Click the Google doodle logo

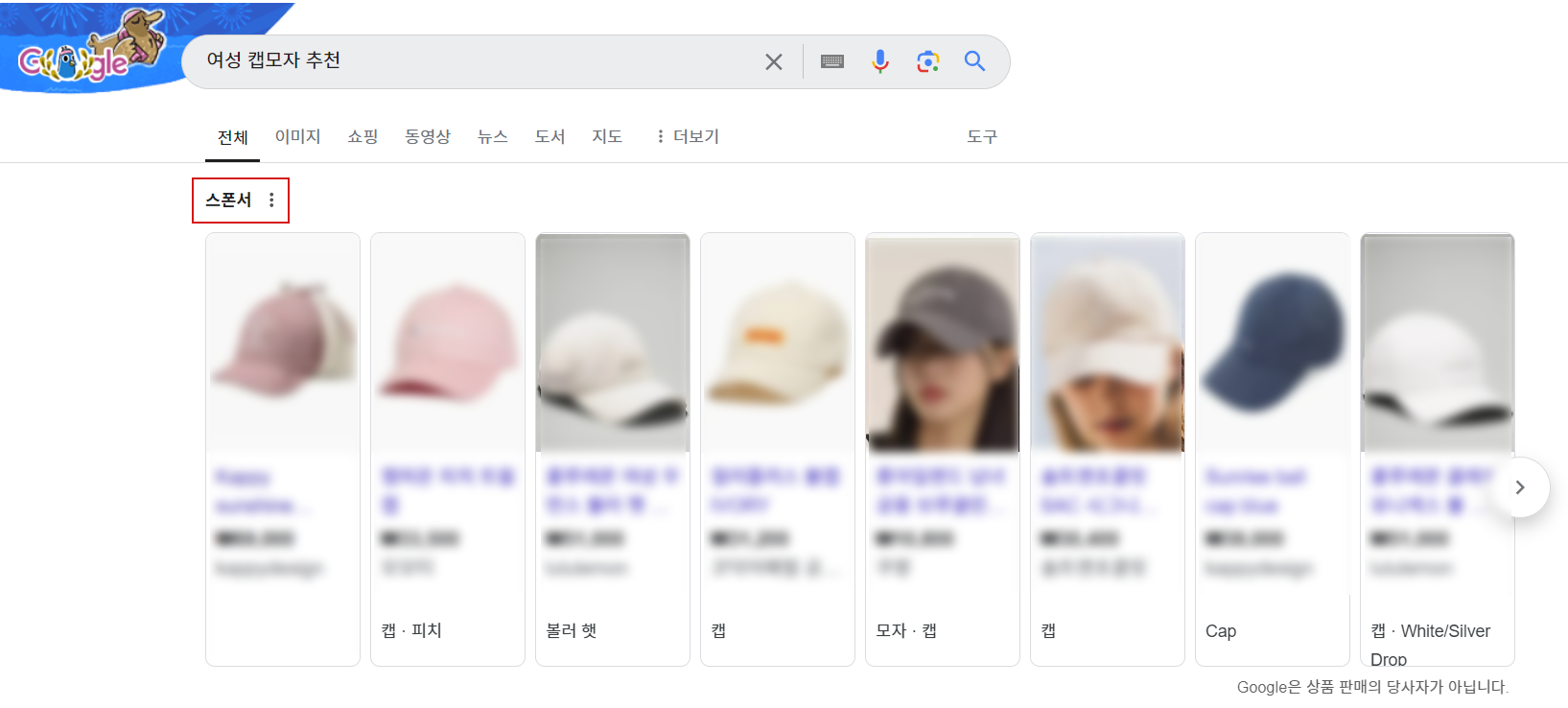[91, 48]
